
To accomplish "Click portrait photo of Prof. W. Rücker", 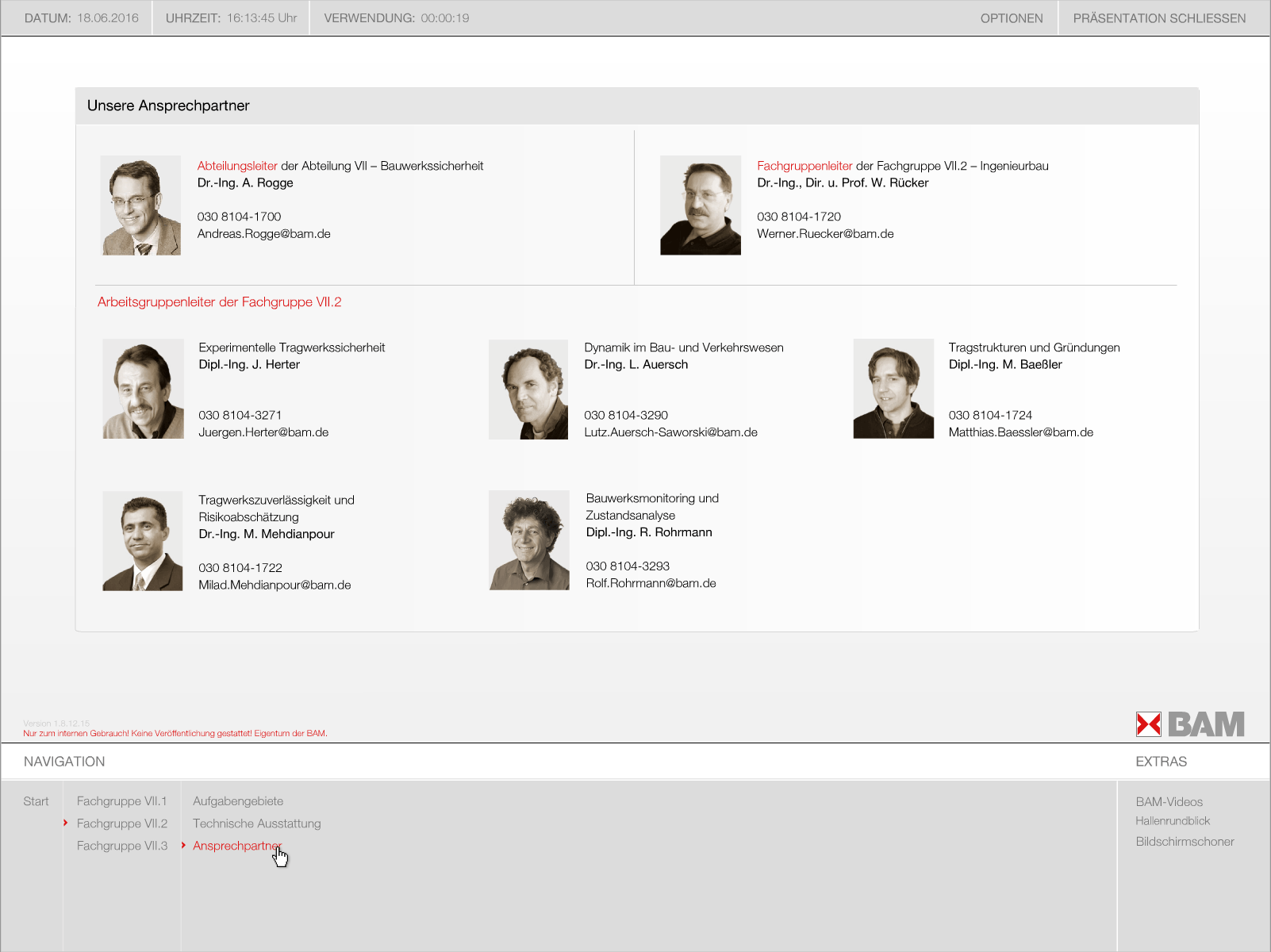I will click(700, 205).
